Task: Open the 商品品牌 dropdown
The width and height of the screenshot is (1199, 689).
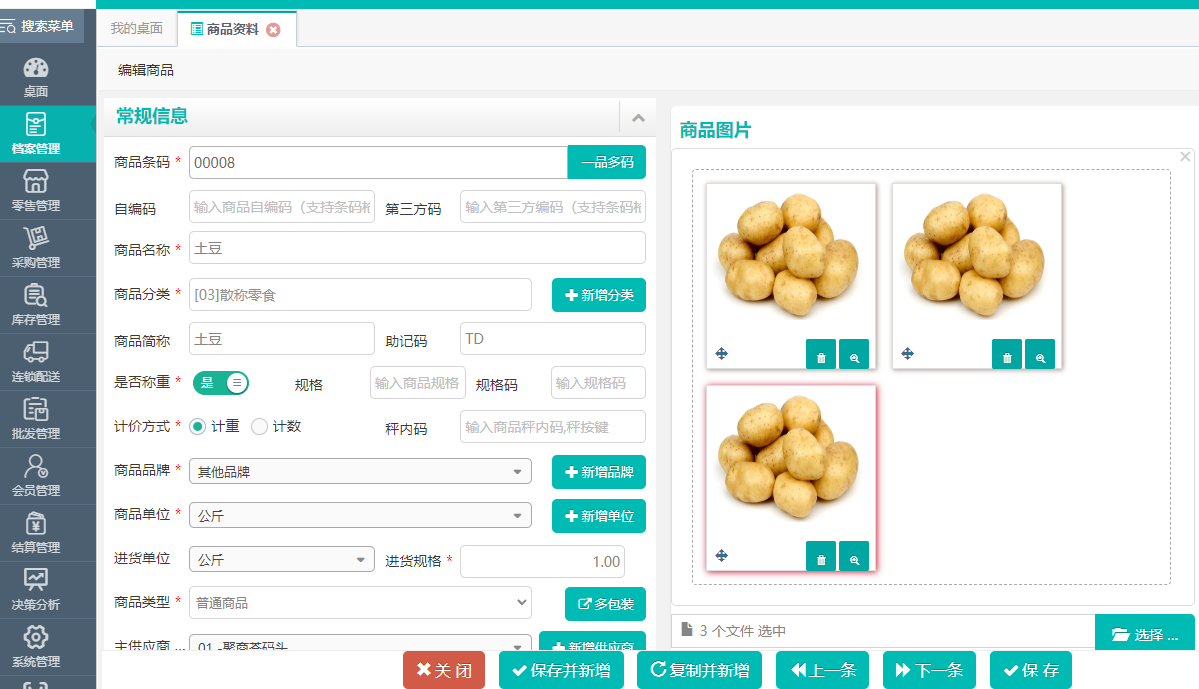Action: coord(360,472)
